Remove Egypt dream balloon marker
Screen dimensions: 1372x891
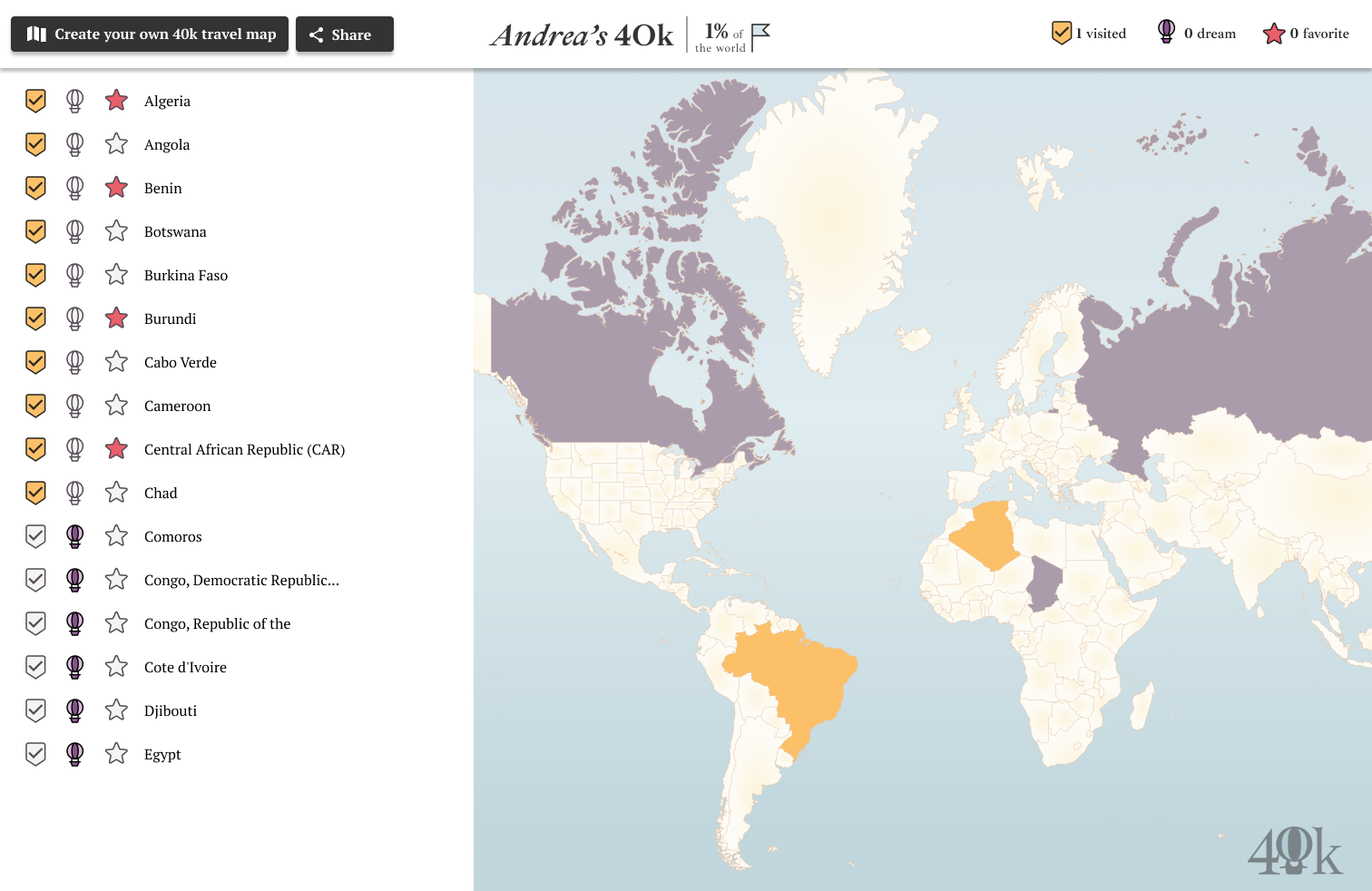pyautogui.click(x=75, y=754)
